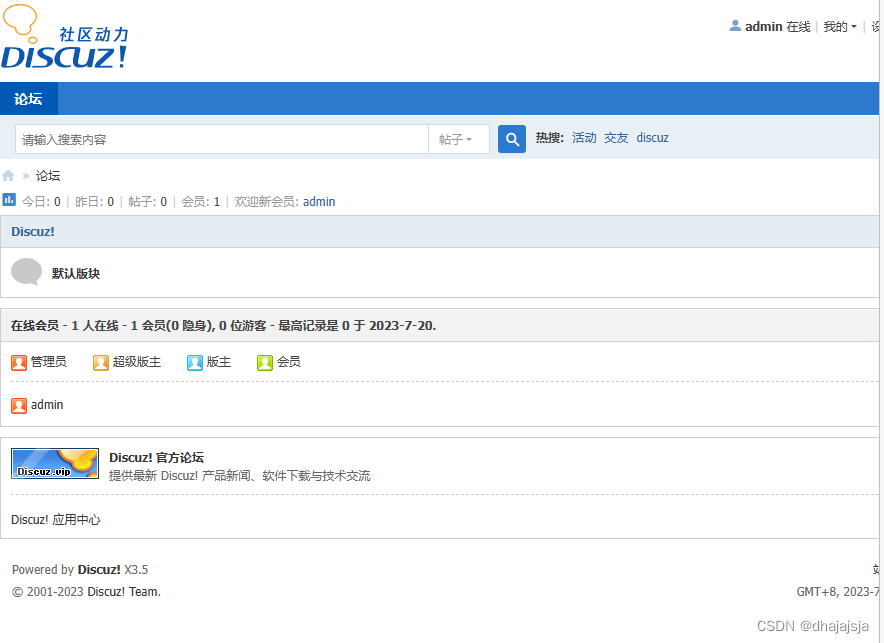Click the 会员 legend label next to green icon
Screen dimensions: 884x643
[288, 362]
